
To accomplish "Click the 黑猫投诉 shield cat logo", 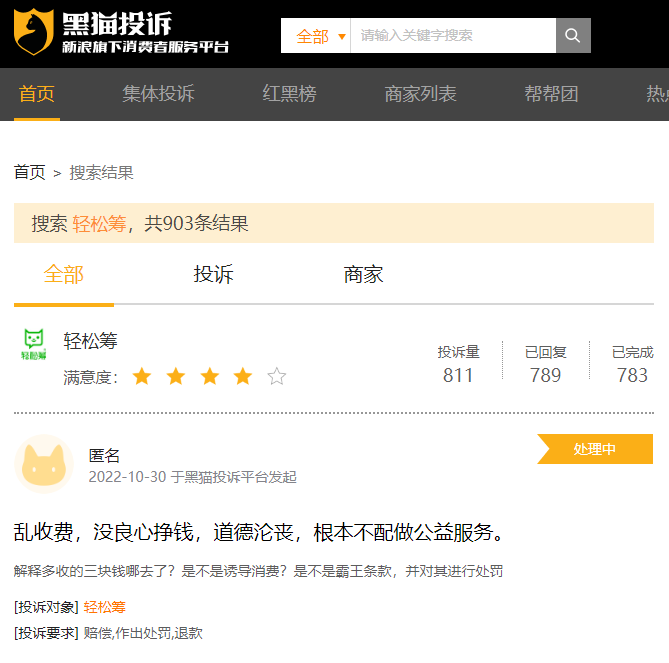I will (34, 32).
